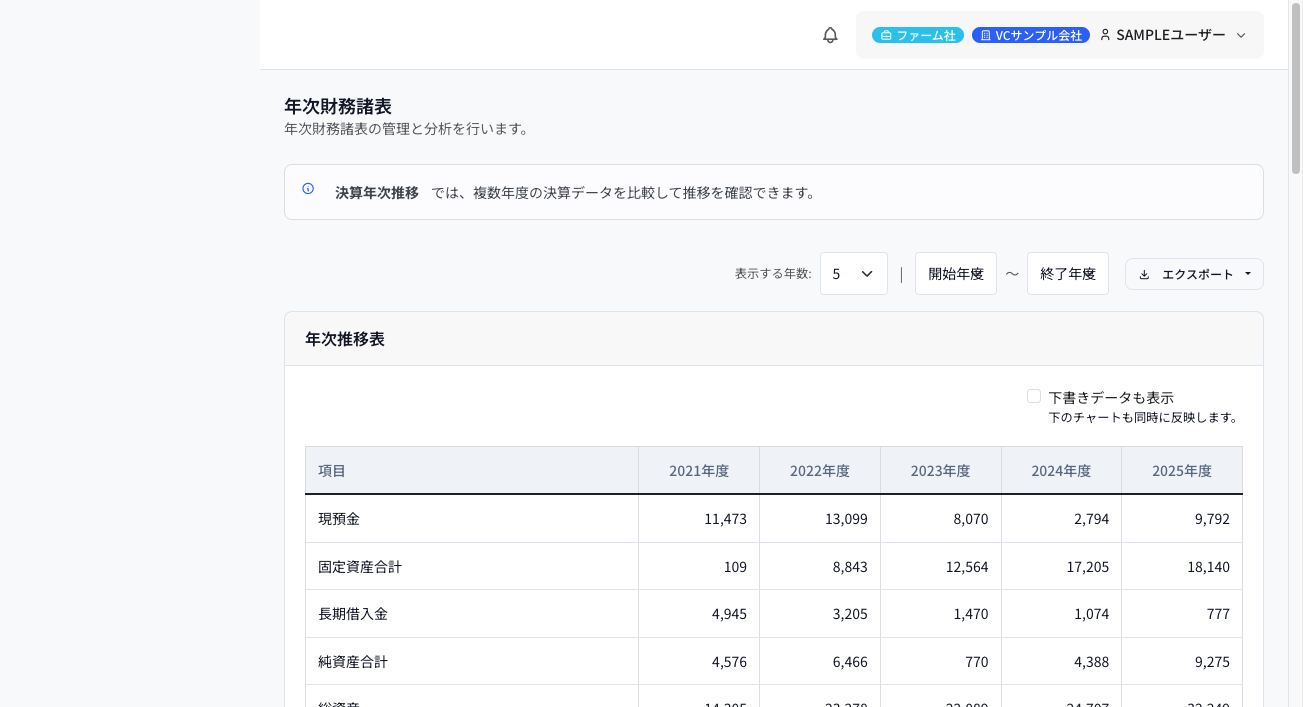Click the user person icon near SAMPLEユーザー
The height and width of the screenshot is (707, 1303).
(x=1104, y=34)
